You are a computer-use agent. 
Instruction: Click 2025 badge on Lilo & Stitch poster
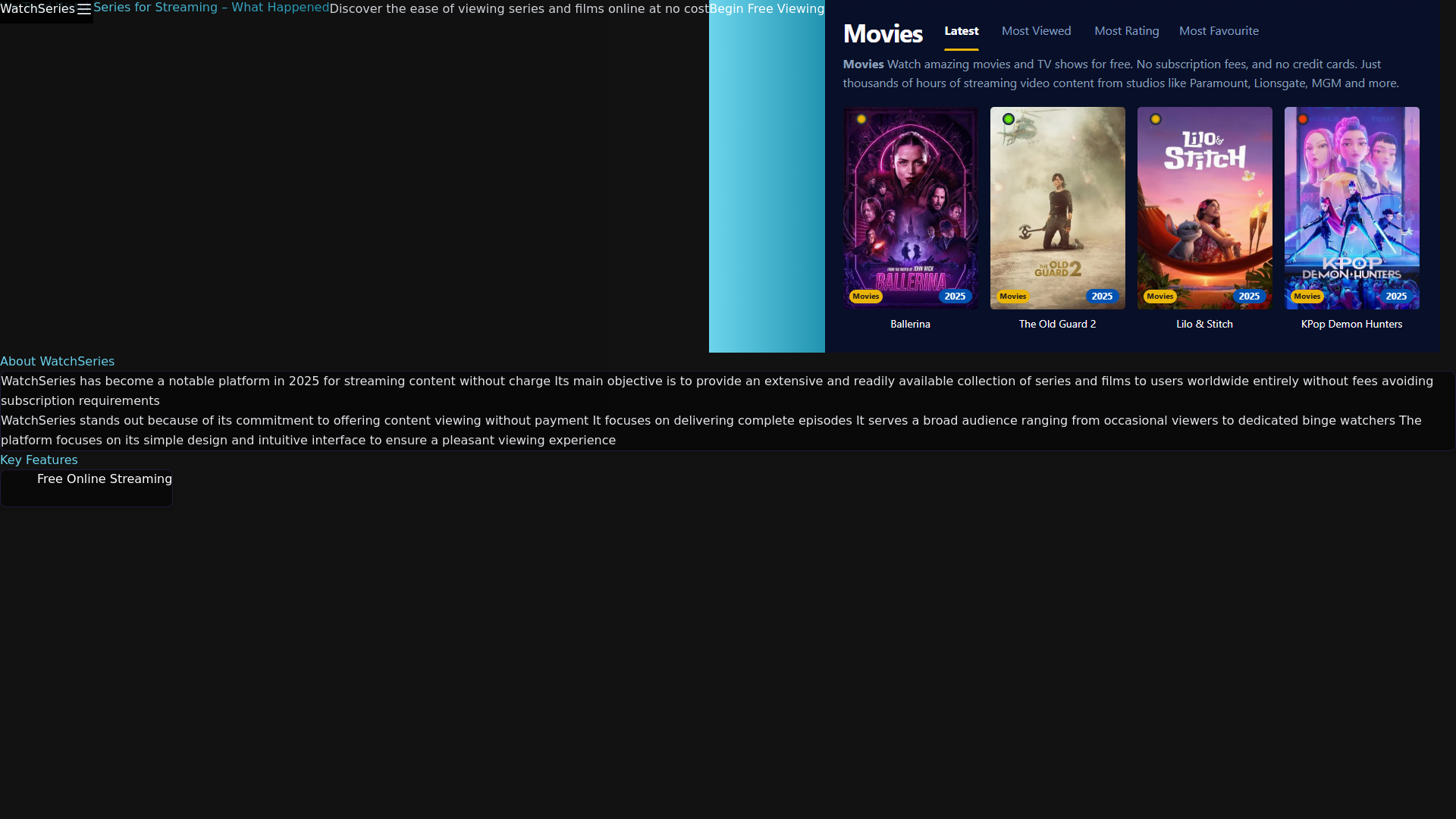point(1249,297)
